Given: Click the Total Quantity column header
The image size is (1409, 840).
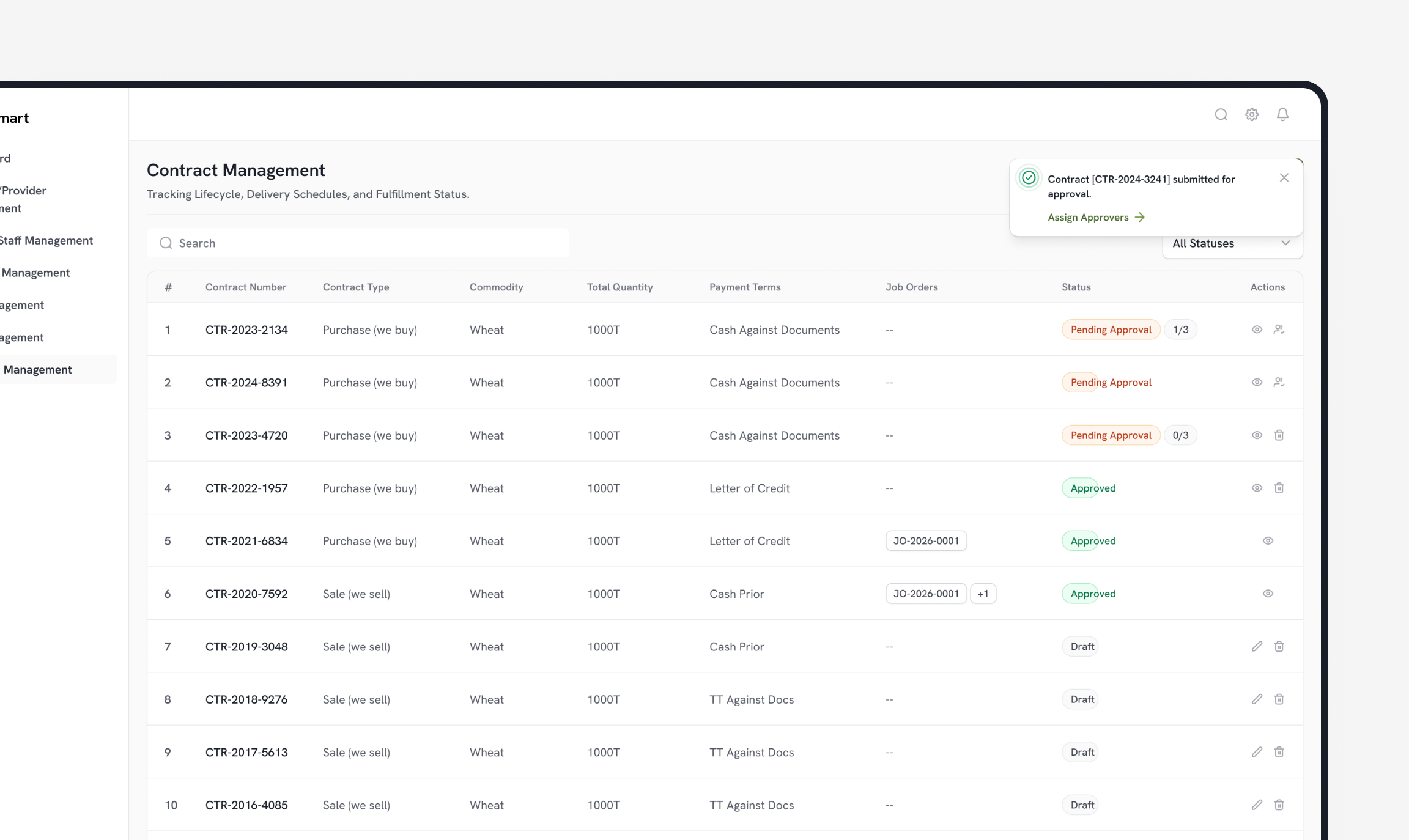Looking at the screenshot, I should tap(620, 287).
